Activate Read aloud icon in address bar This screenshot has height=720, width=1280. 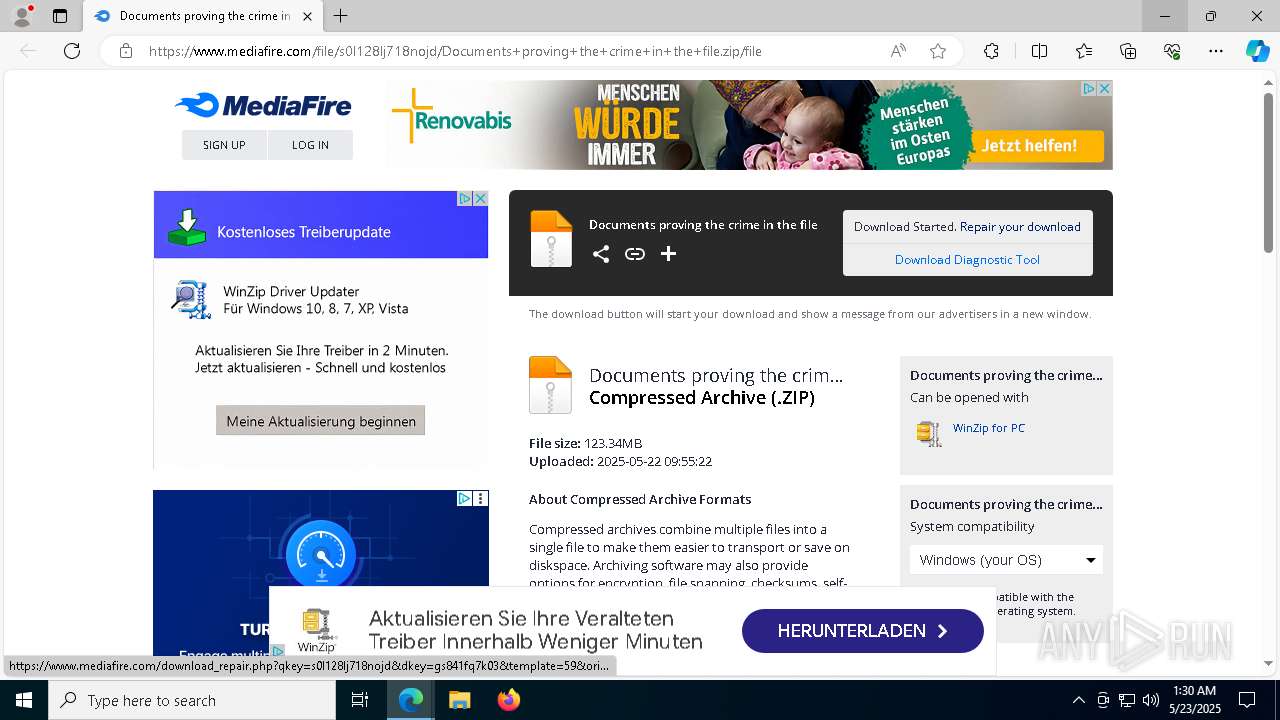pos(898,51)
